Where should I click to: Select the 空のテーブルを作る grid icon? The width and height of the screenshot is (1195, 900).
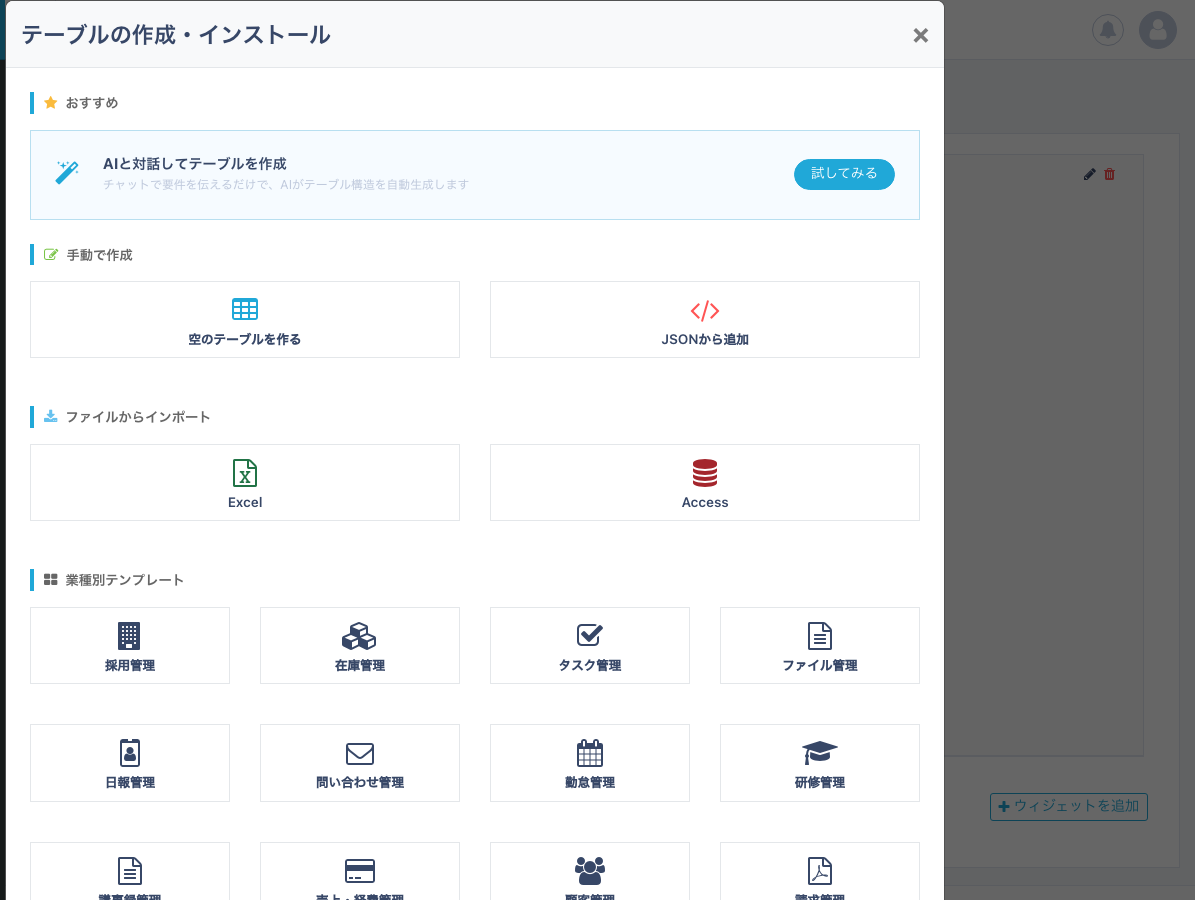[x=245, y=310]
